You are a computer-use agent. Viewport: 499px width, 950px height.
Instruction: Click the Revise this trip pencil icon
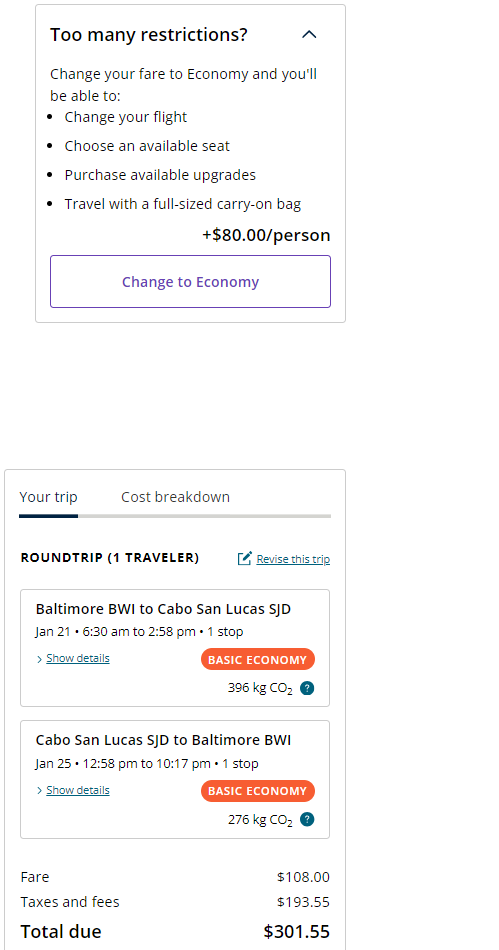245,558
